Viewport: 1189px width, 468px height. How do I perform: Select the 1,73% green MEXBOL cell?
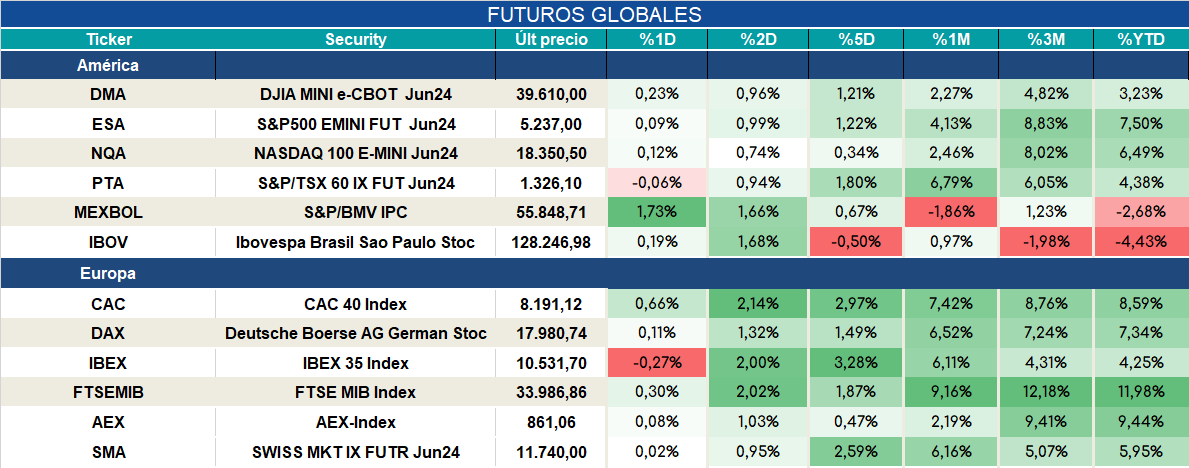[657, 213]
